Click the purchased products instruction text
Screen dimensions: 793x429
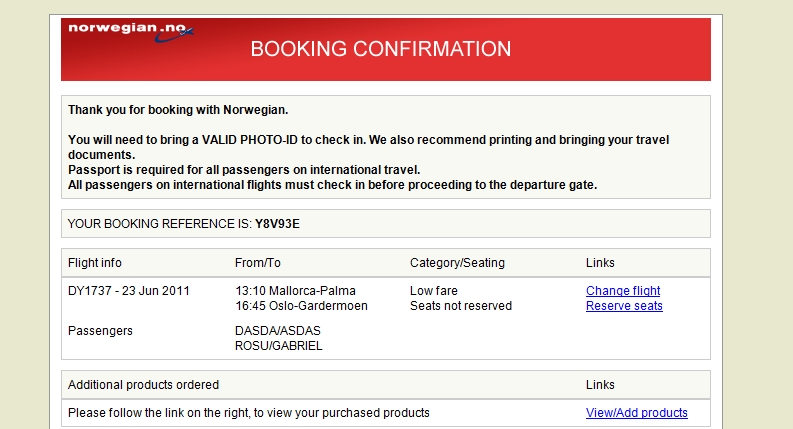click(249, 413)
